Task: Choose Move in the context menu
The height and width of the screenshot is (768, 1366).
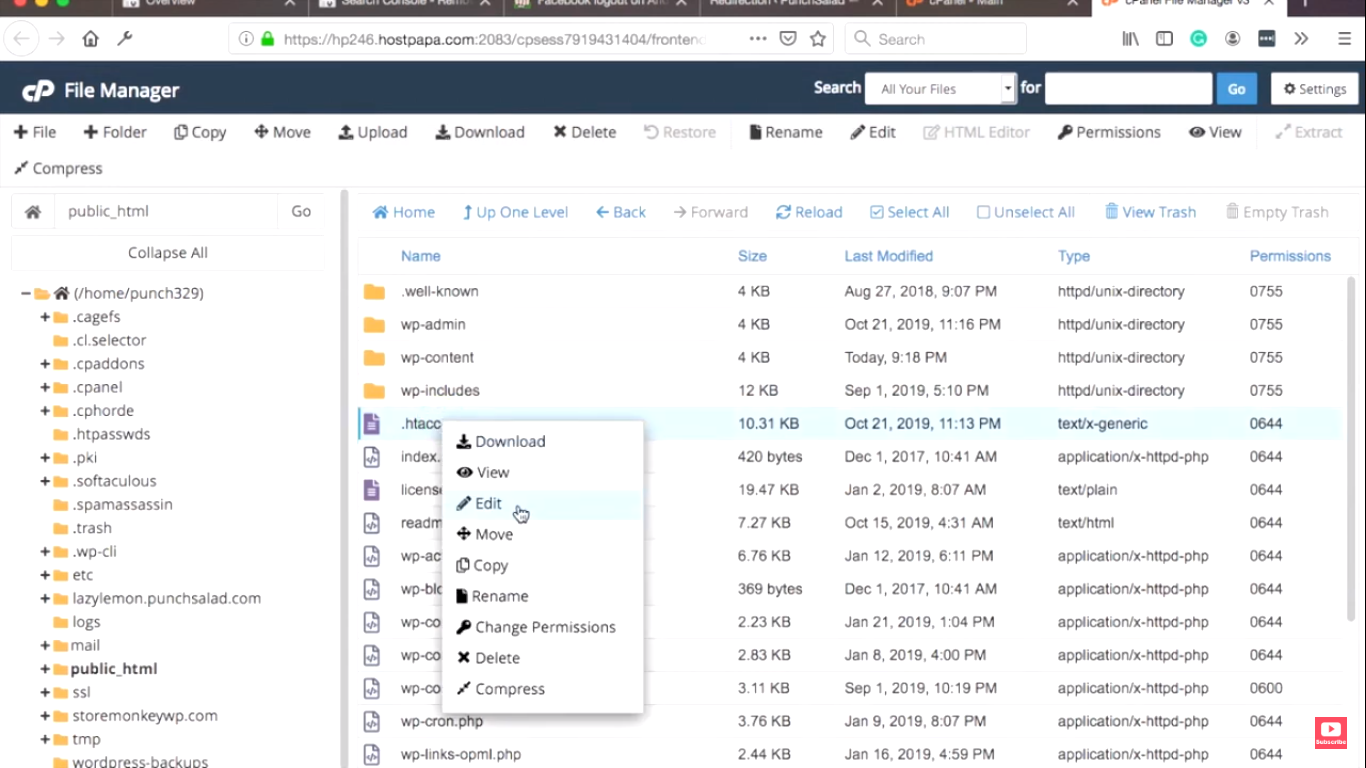Action: 542,535
